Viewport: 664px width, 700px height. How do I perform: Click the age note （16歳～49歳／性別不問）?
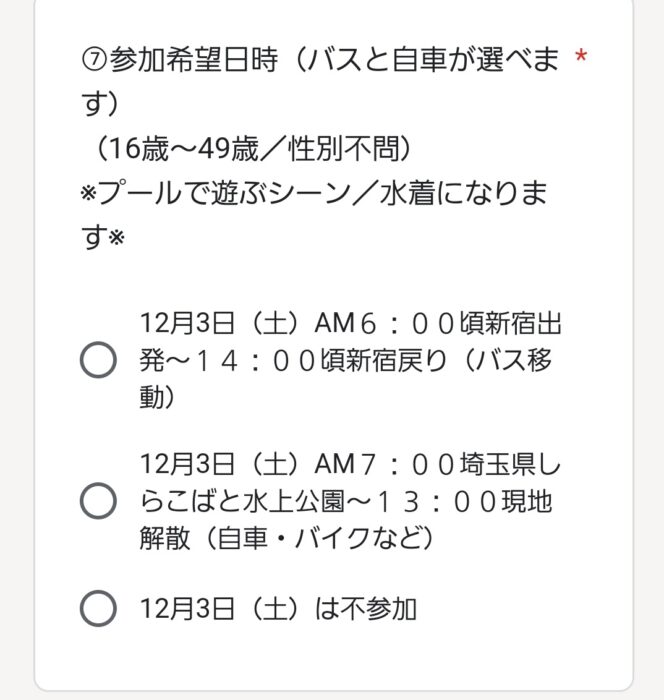(252, 149)
